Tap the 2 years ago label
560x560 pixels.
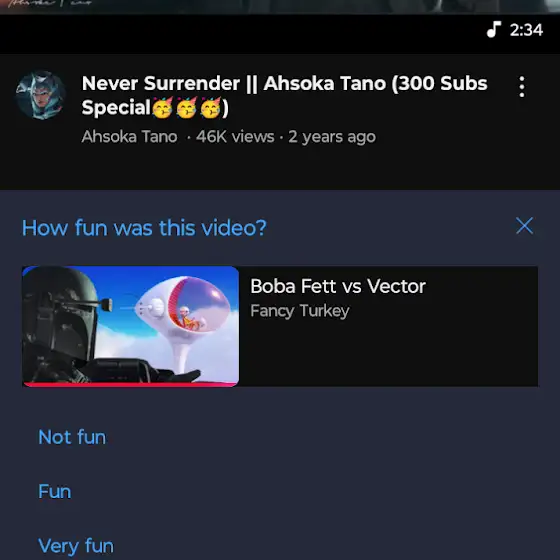pos(332,137)
